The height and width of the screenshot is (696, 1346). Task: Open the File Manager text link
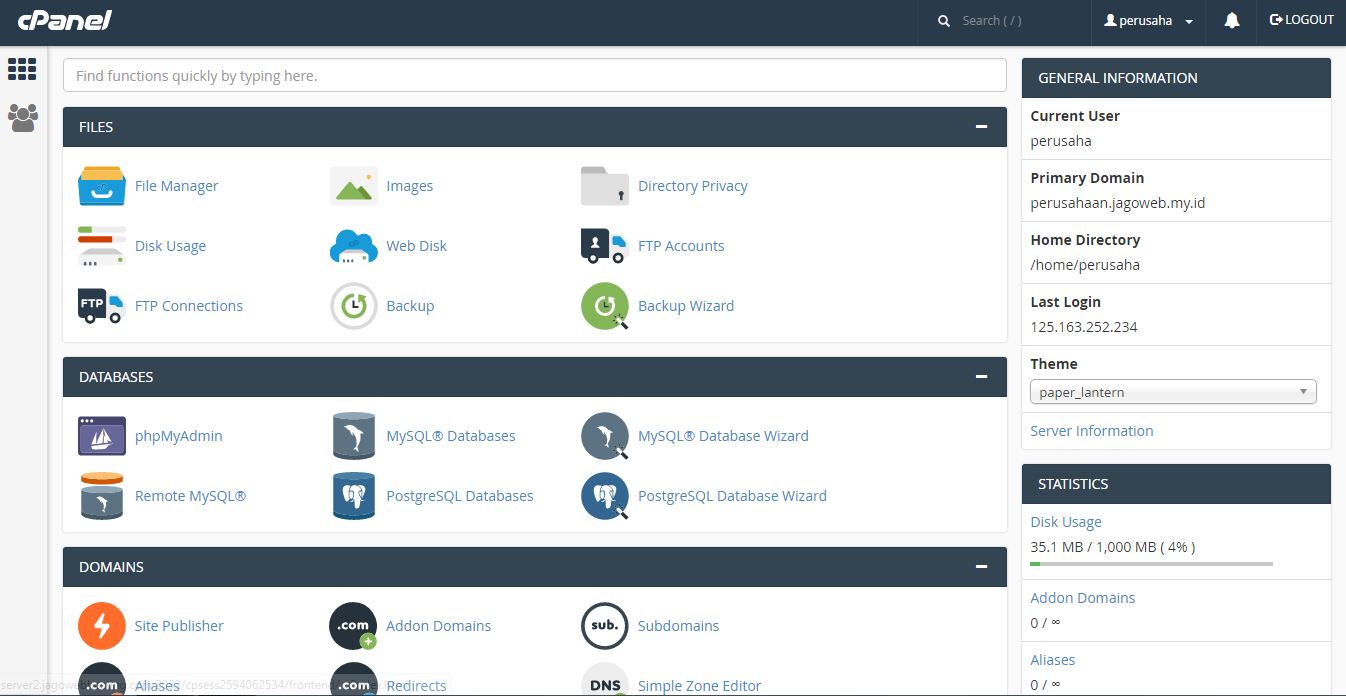click(176, 186)
